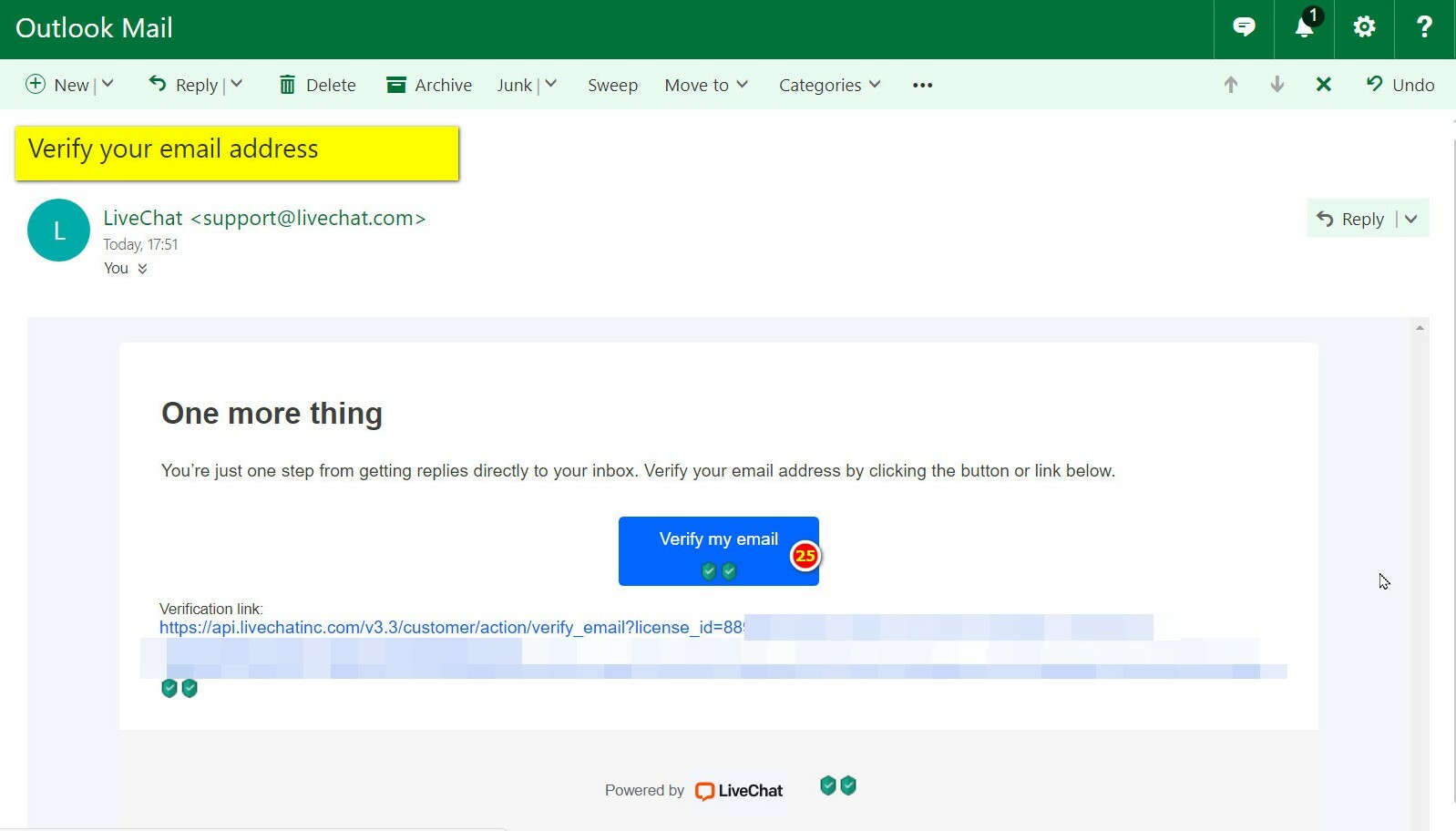This screenshot has height=831, width=1456.
Task: Mark the email as Junk
Action: [x=515, y=85]
